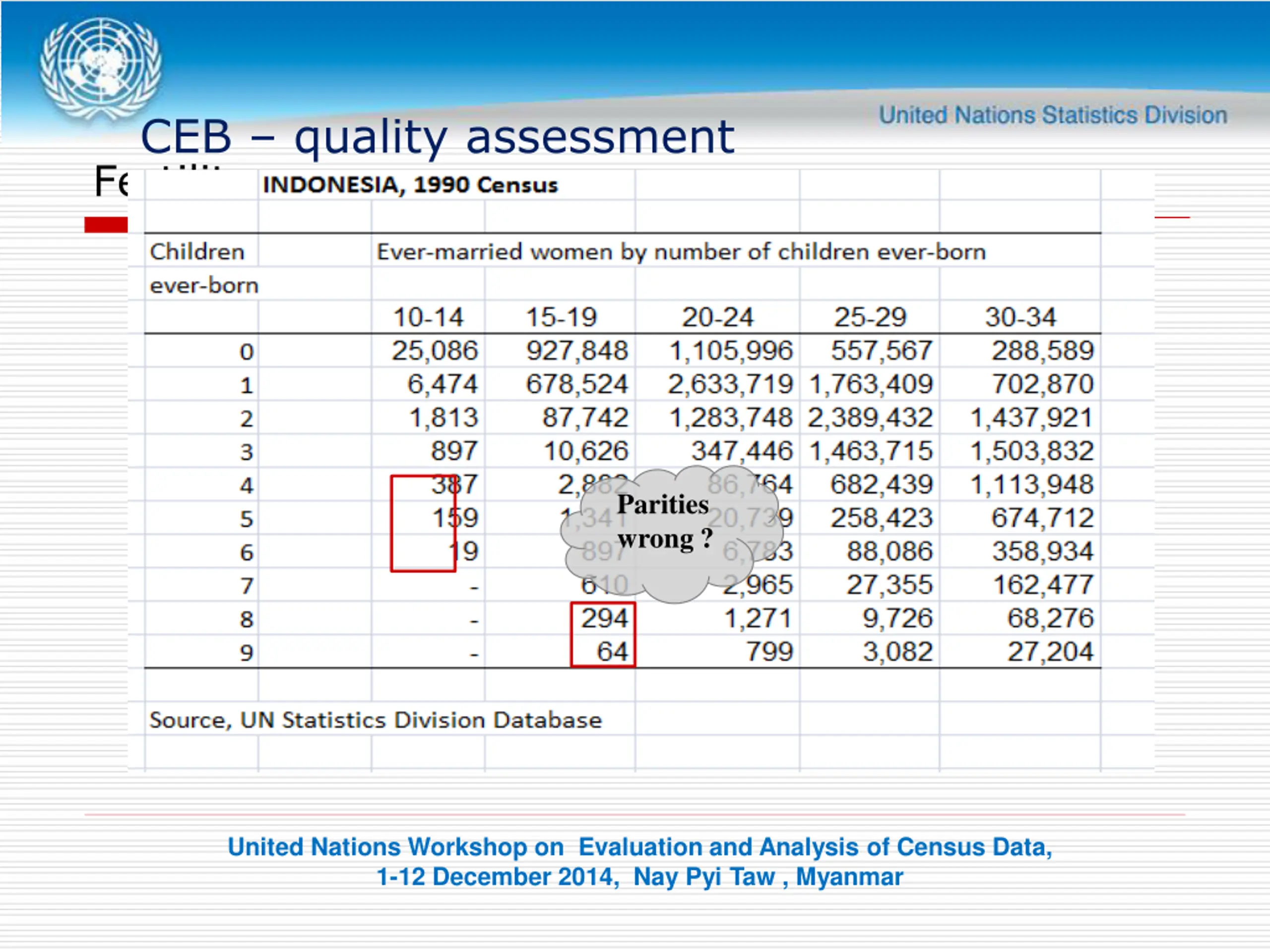Click parity row label 0
The height and width of the screenshot is (952, 1270).
click(x=246, y=352)
